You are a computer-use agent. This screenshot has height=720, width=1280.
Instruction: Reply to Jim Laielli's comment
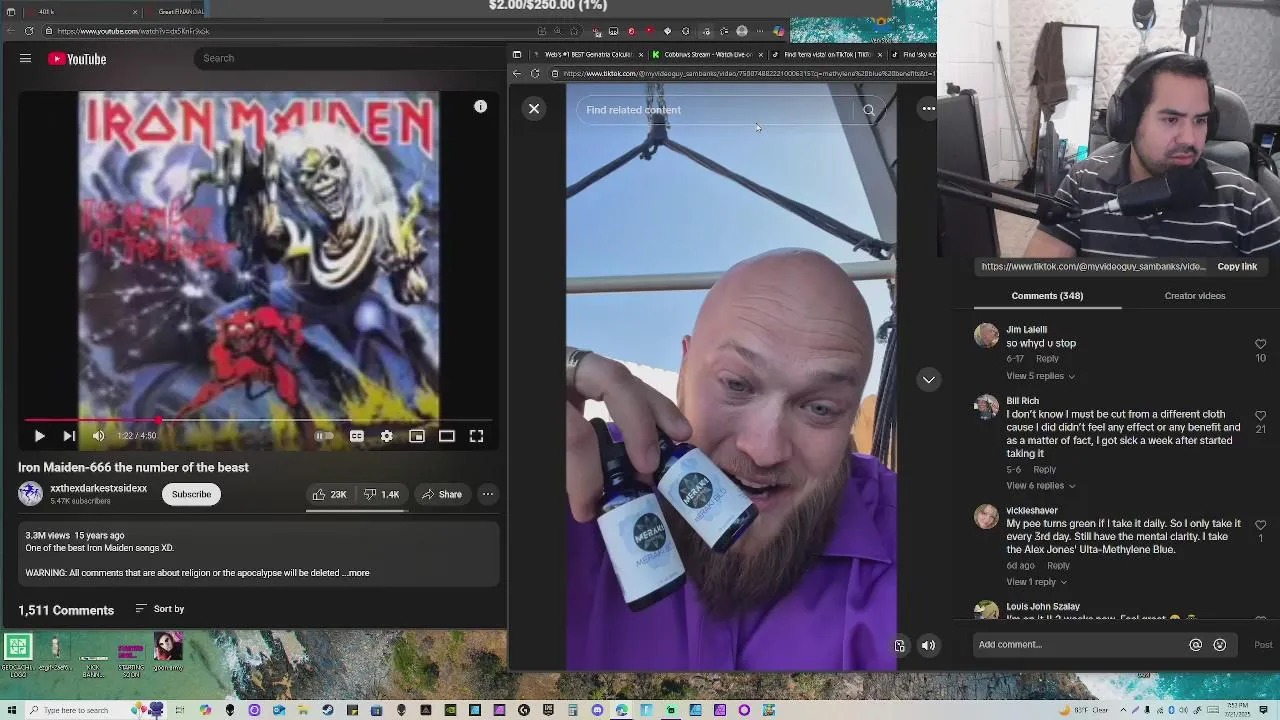(1047, 358)
